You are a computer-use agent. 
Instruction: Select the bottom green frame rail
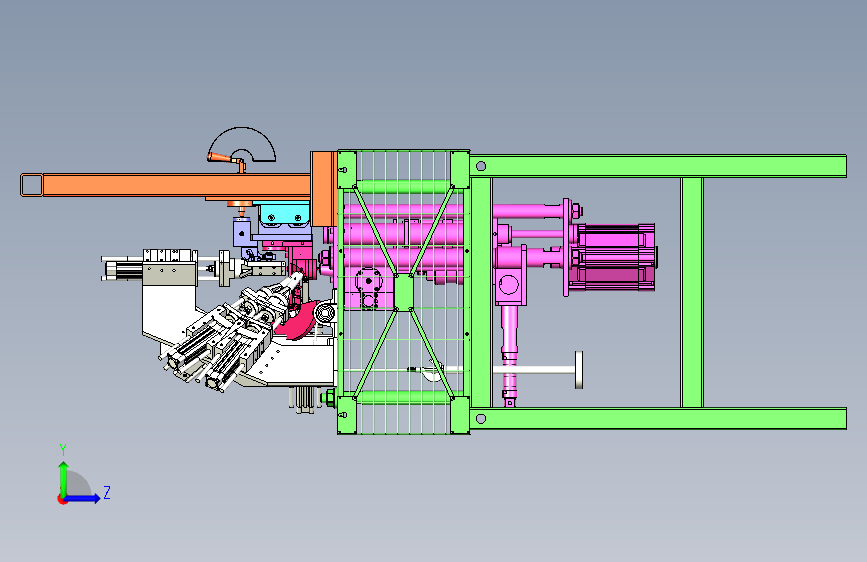[x=658, y=419]
